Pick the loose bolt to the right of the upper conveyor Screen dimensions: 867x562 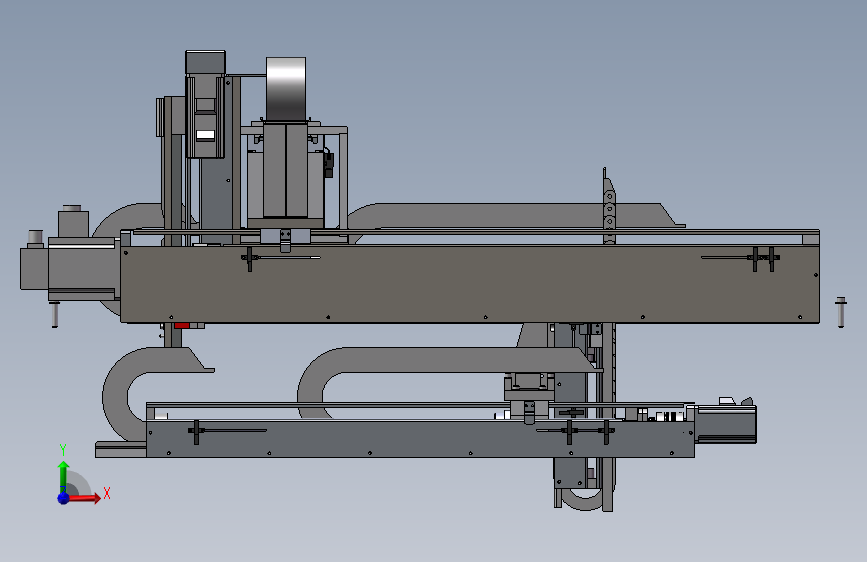pyautogui.click(x=841, y=312)
